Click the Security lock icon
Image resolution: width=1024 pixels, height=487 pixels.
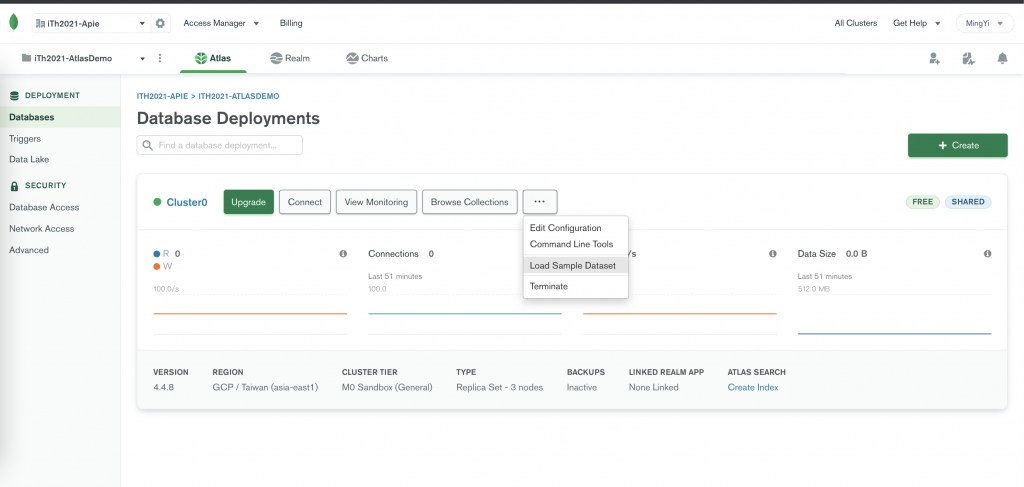14,186
